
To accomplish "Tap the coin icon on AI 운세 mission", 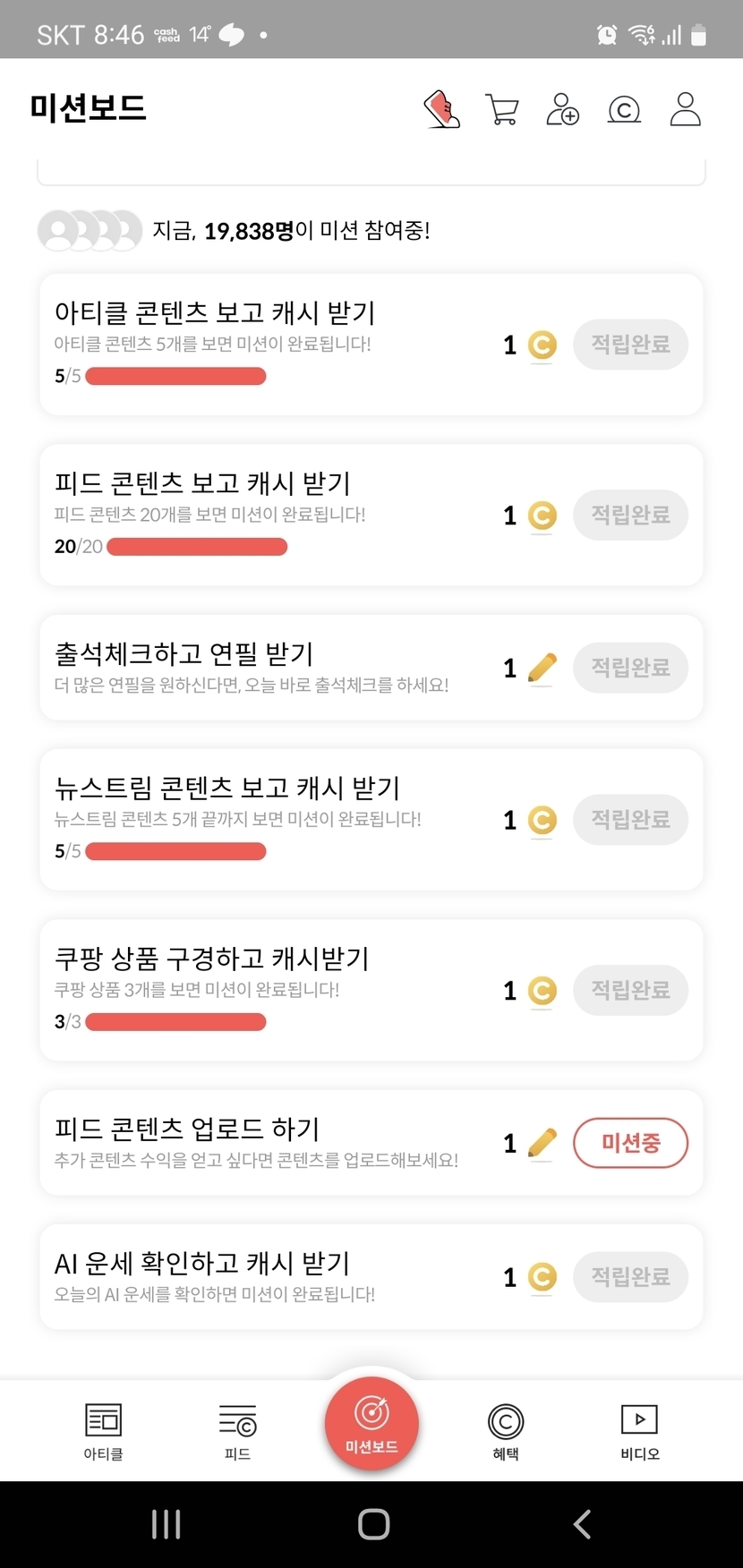I will [542, 1277].
